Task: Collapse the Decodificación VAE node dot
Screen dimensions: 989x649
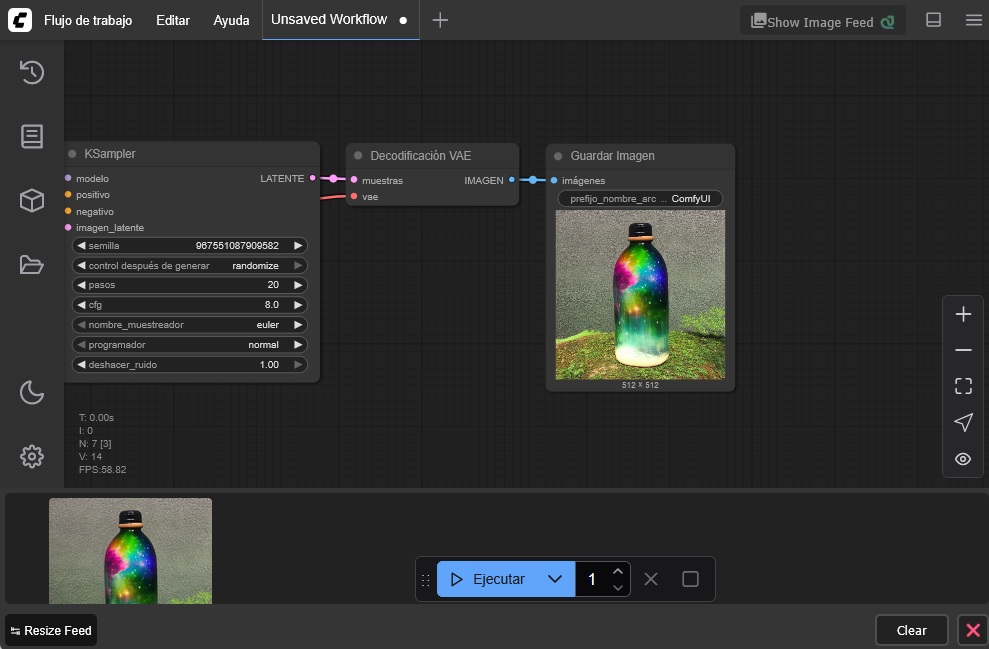Action: click(x=358, y=156)
